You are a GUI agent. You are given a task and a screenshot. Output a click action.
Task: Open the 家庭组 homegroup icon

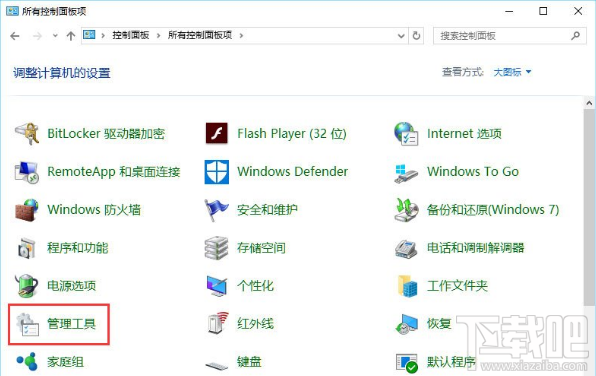27,361
